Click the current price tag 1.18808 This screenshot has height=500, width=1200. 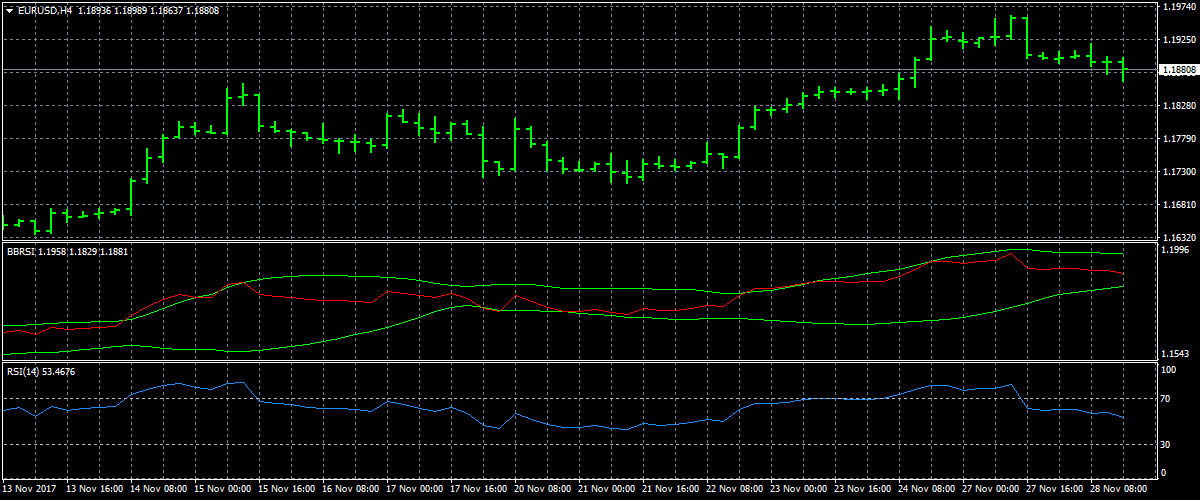(x=1178, y=70)
